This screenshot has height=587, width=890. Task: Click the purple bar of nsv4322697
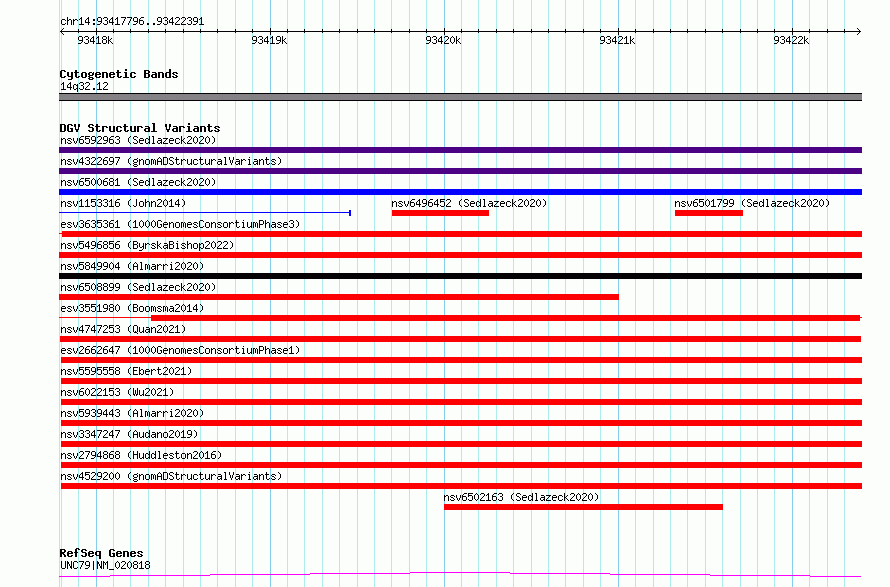coord(460,171)
